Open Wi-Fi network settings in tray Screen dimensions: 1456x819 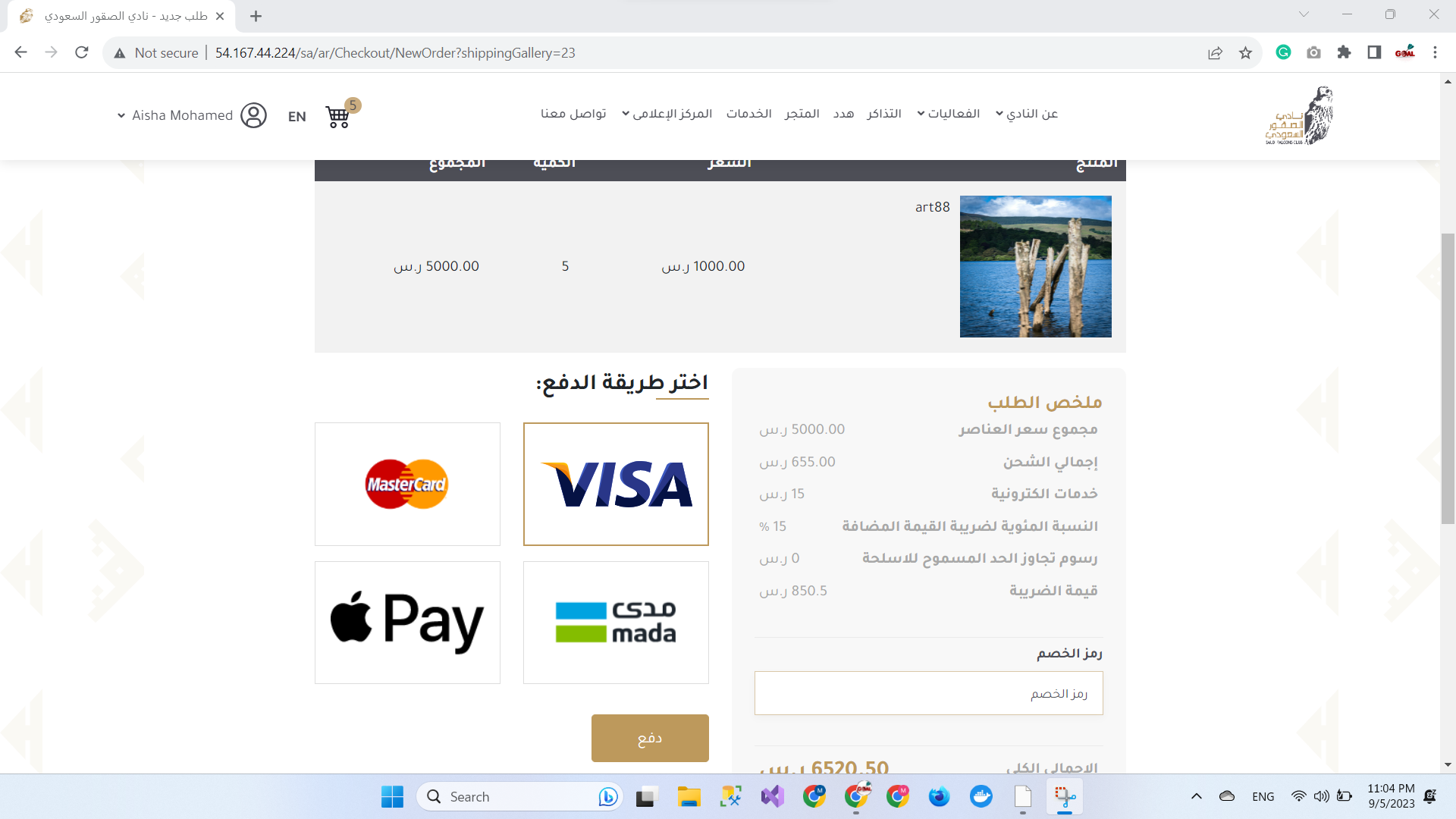(x=1299, y=796)
